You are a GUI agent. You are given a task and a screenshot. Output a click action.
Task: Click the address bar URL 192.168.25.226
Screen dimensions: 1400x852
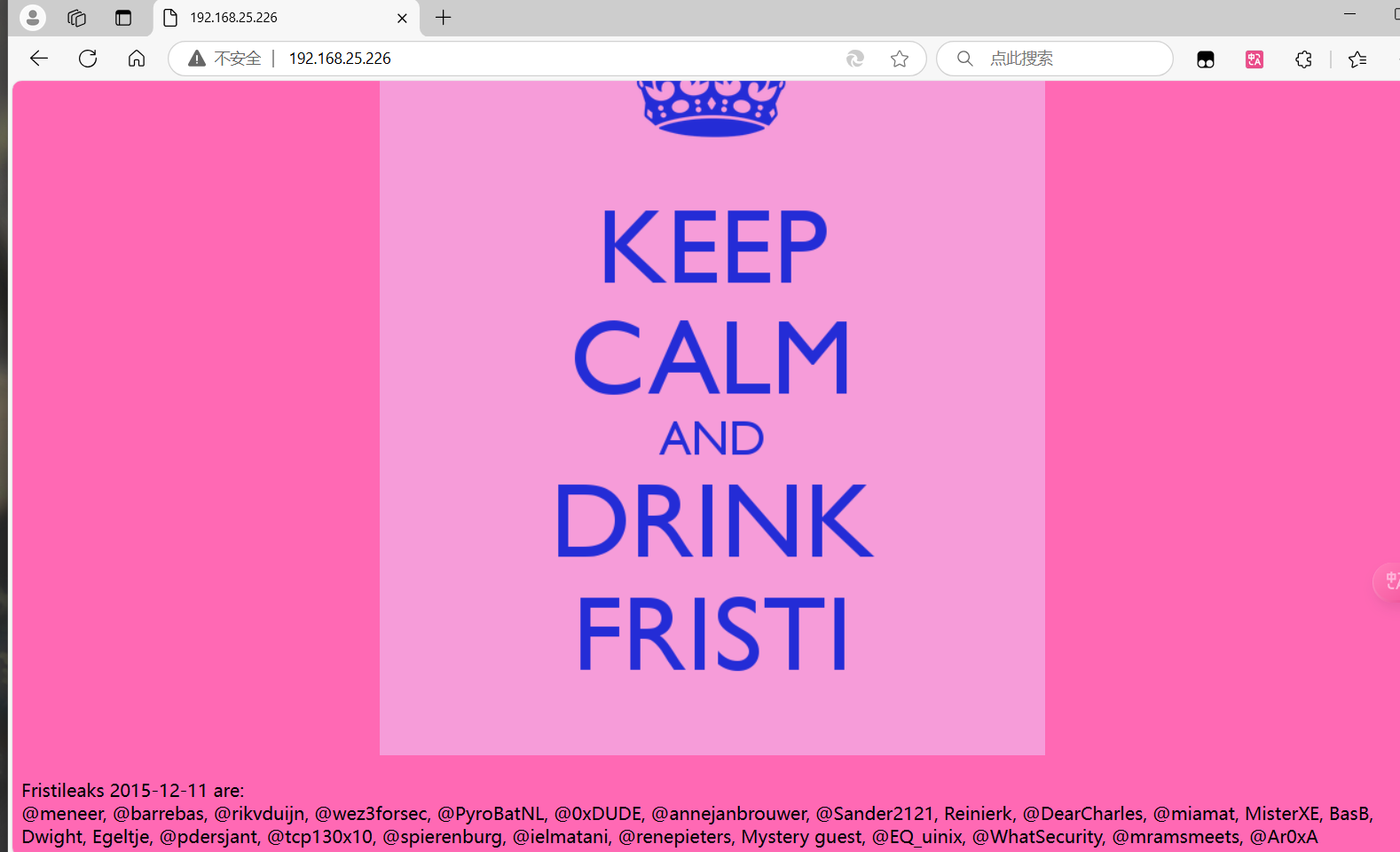pos(340,59)
